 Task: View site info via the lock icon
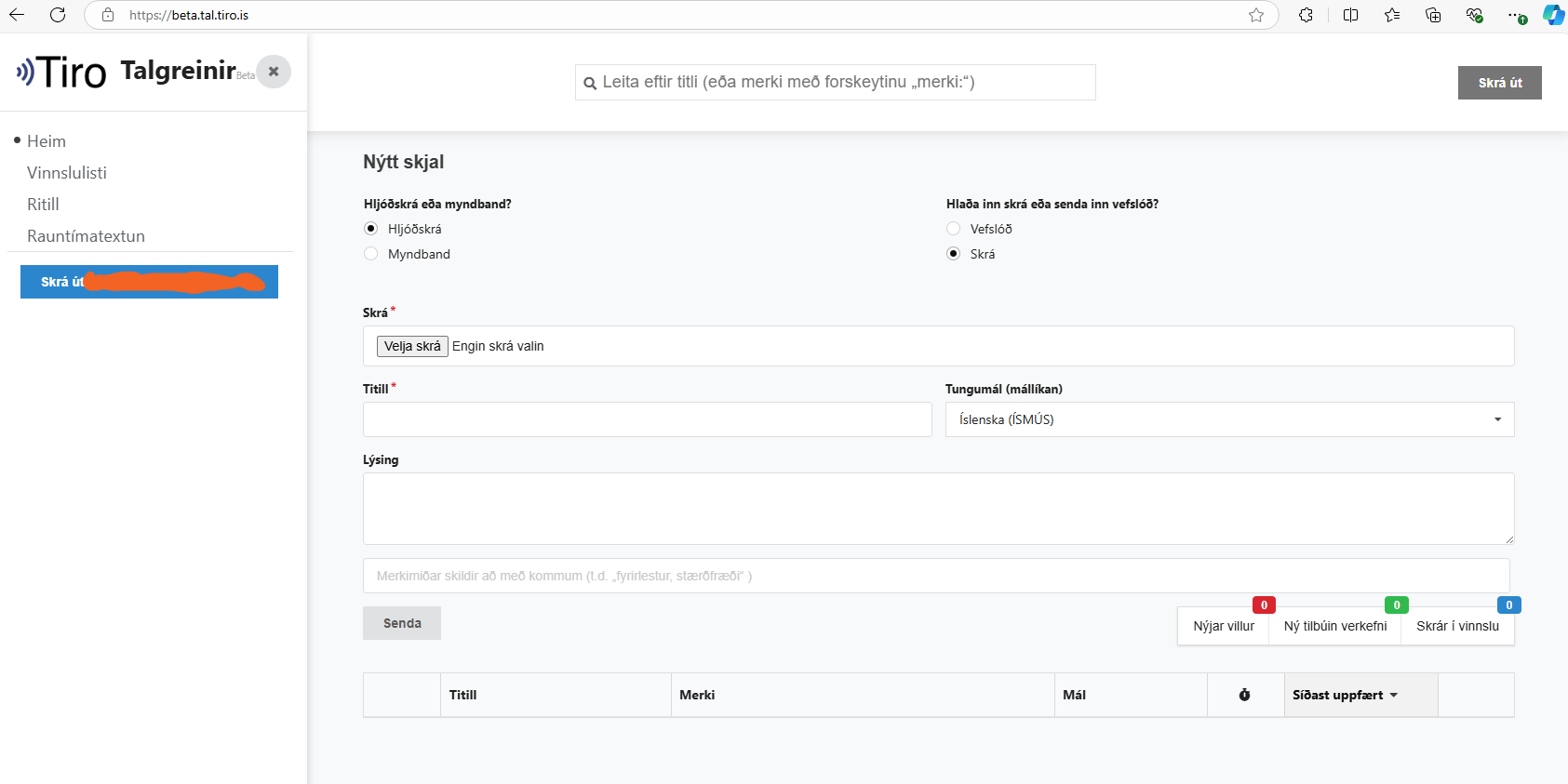click(x=108, y=15)
